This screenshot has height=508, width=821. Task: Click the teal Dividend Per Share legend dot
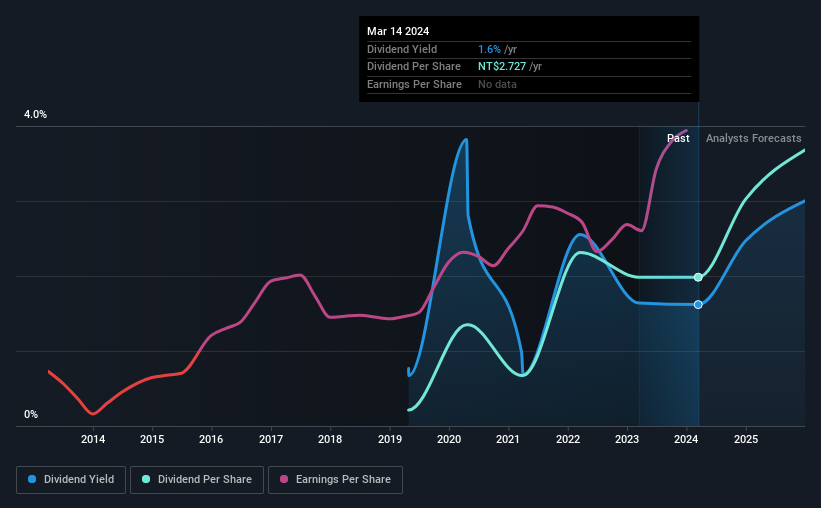coord(146,479)
